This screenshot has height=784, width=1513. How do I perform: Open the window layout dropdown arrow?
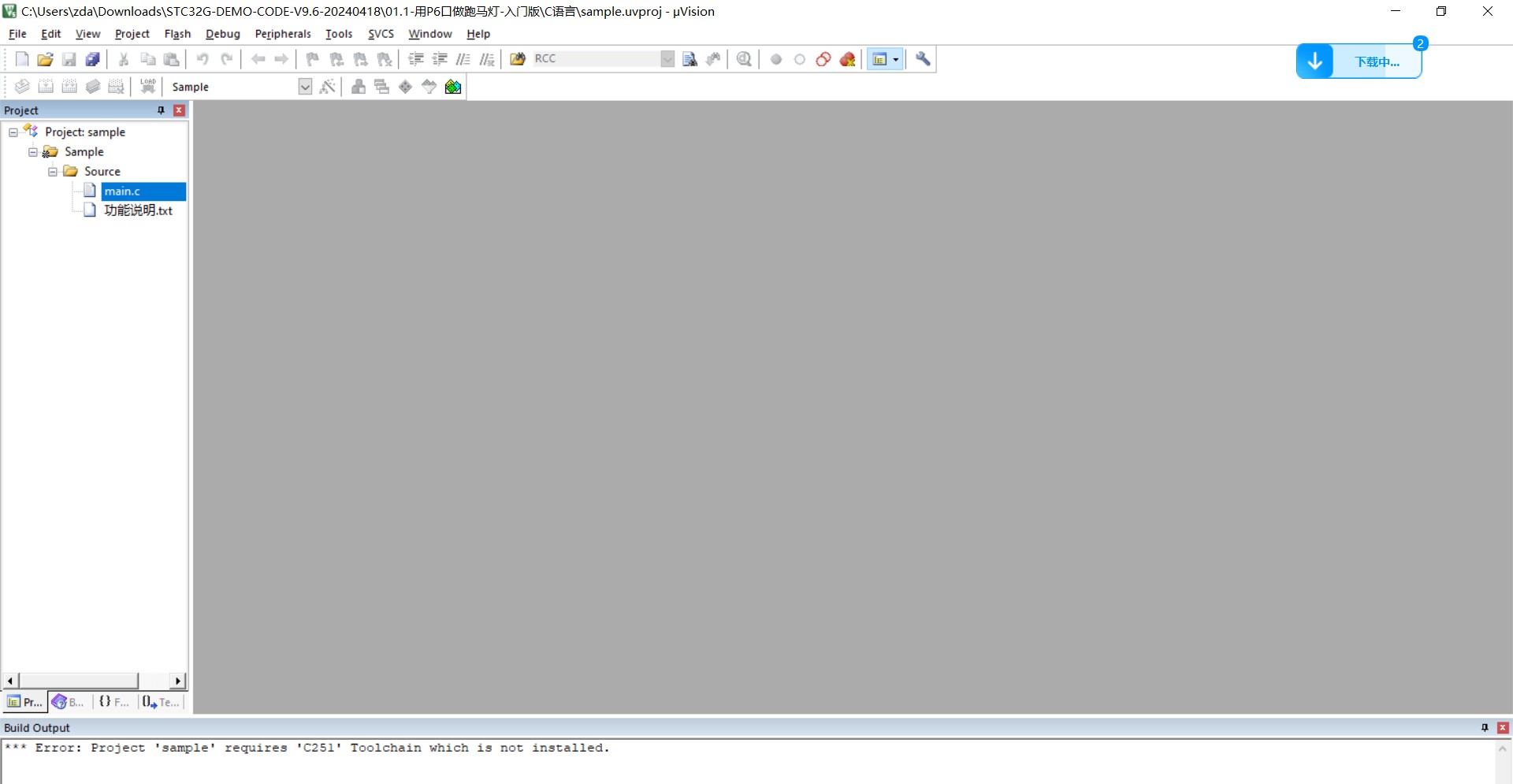[x=896, y=59]
